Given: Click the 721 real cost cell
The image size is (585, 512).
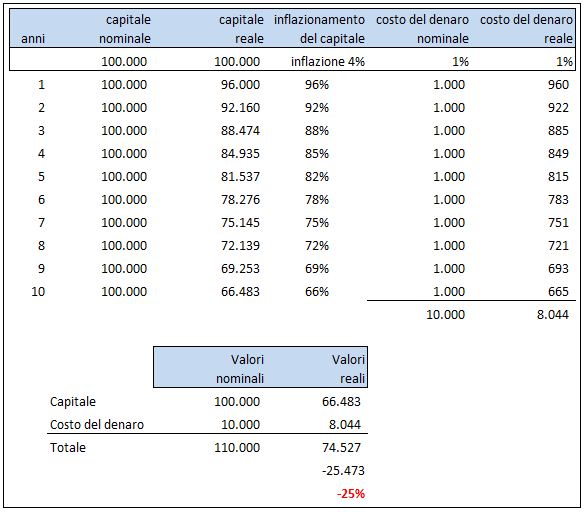Looking at the screenshot, I should coord(558,246).
